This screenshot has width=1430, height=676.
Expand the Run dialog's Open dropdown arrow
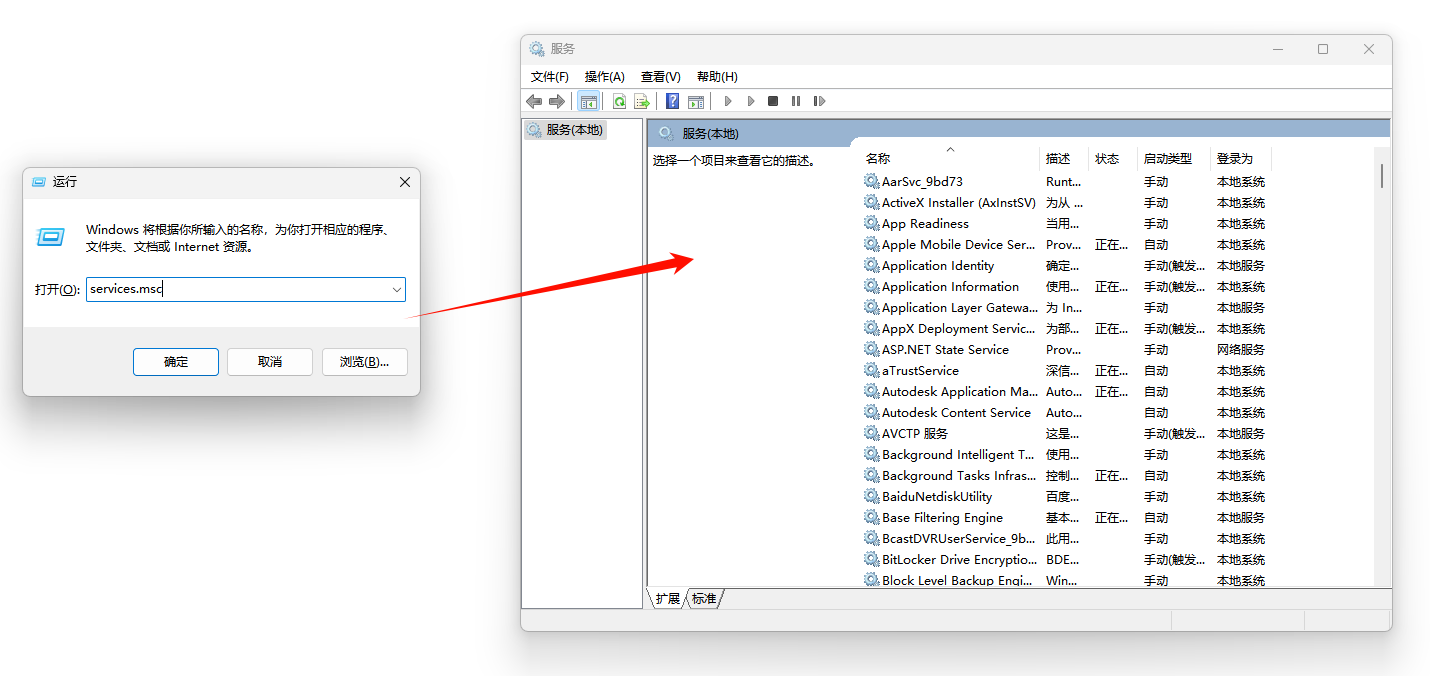coord(396,290)
